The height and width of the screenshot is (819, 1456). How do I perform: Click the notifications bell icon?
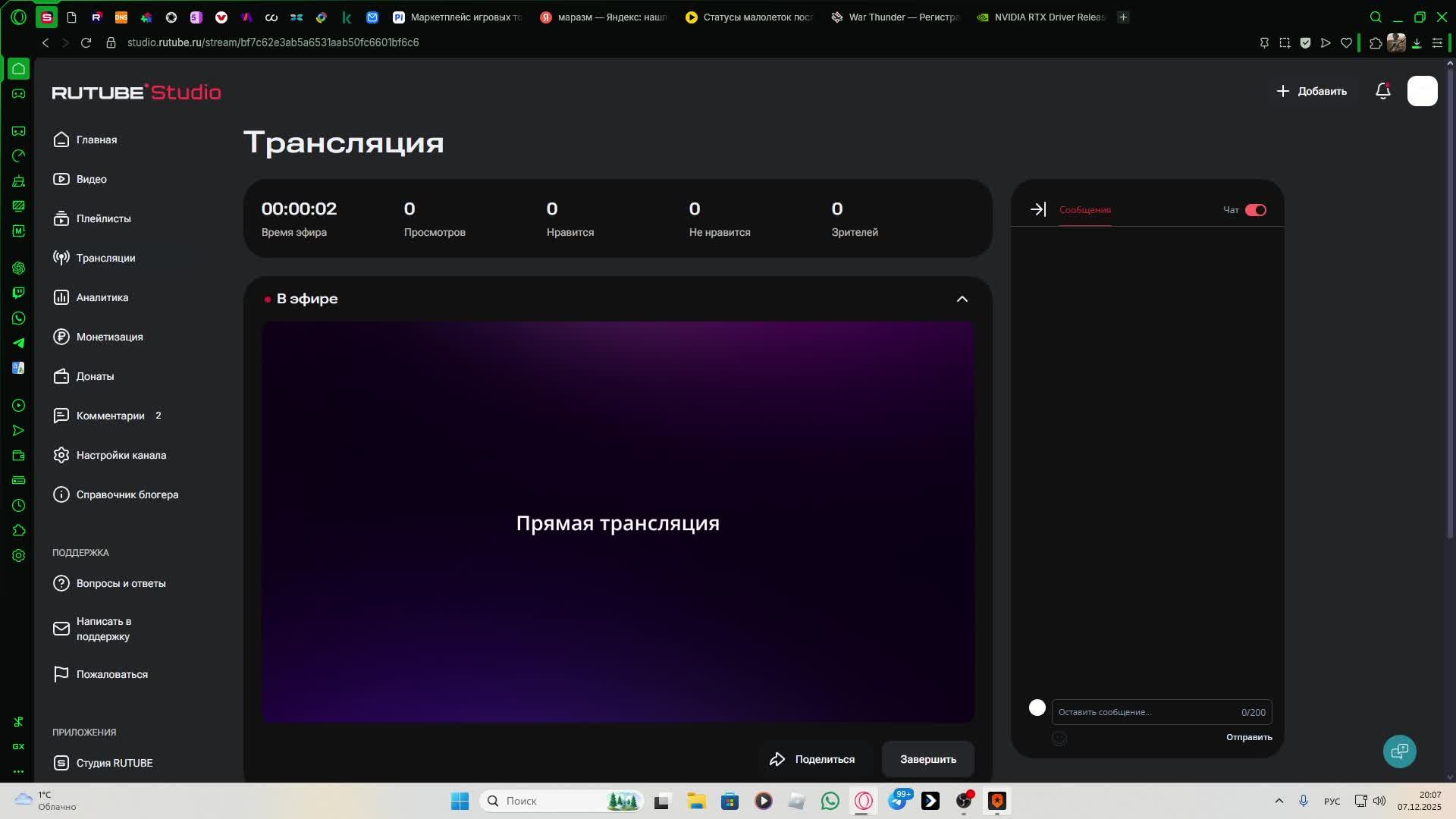(1382, 91)
